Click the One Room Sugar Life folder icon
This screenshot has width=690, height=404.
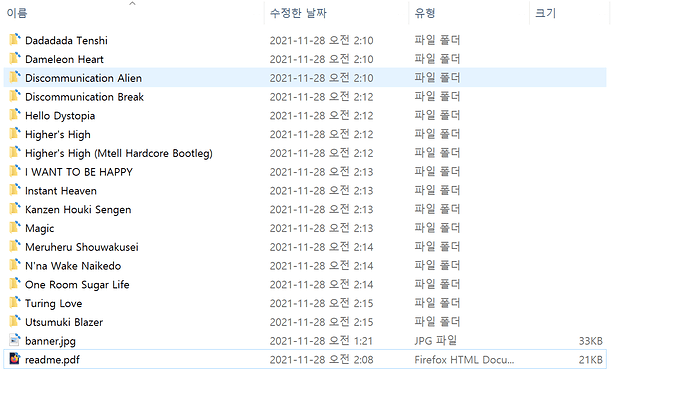point(15,284)
